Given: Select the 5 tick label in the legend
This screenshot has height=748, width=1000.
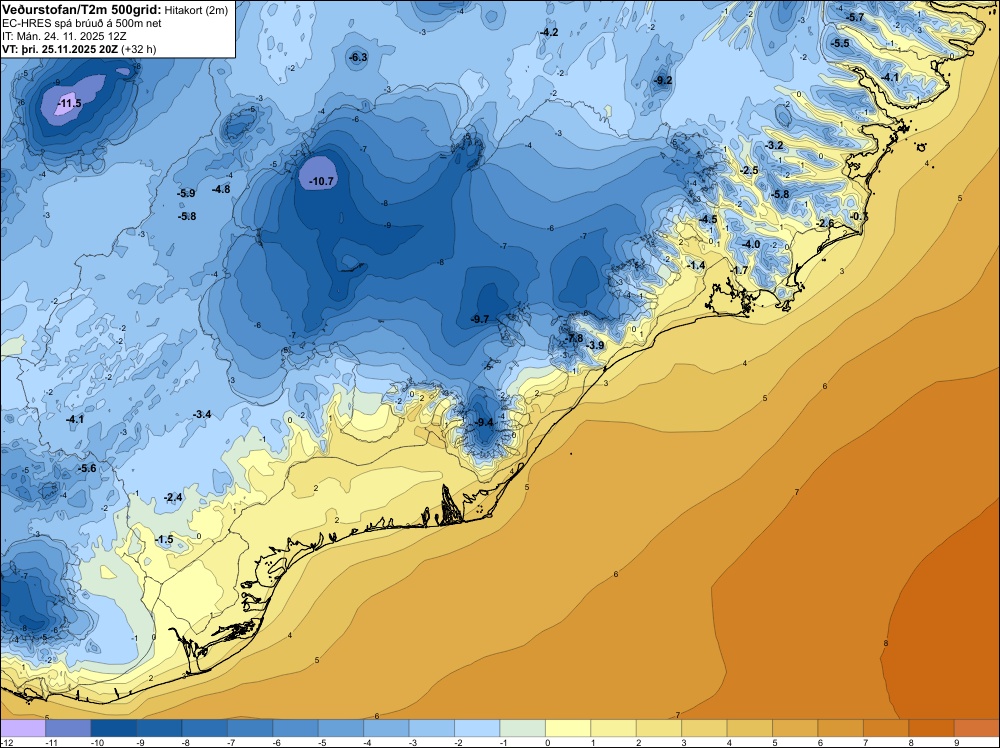Looking at the screenshot, I should tap(775, 742).
